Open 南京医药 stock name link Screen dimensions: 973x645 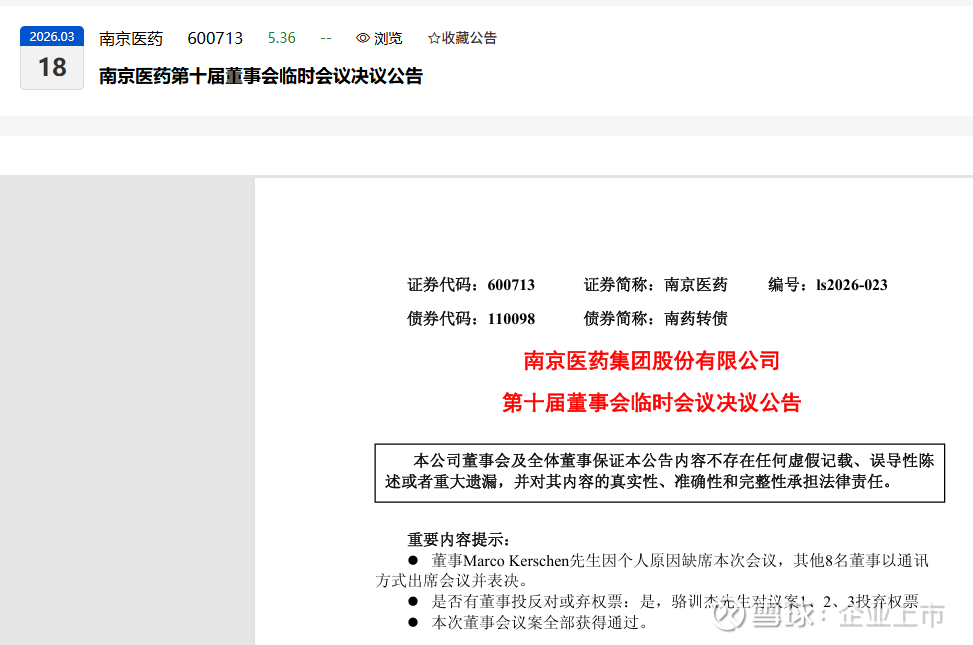coord(131,38)
